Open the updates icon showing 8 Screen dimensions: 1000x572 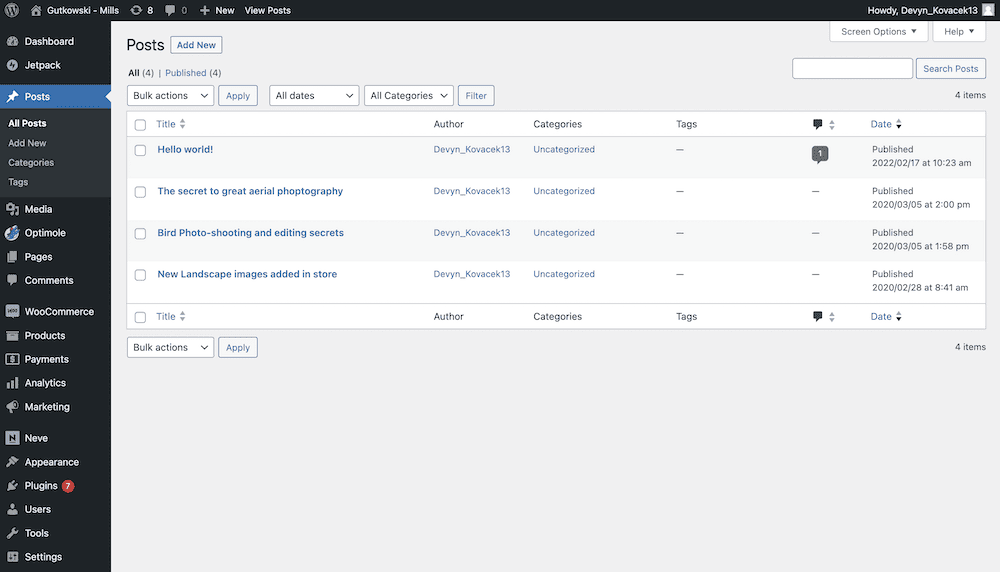(136, 10)
